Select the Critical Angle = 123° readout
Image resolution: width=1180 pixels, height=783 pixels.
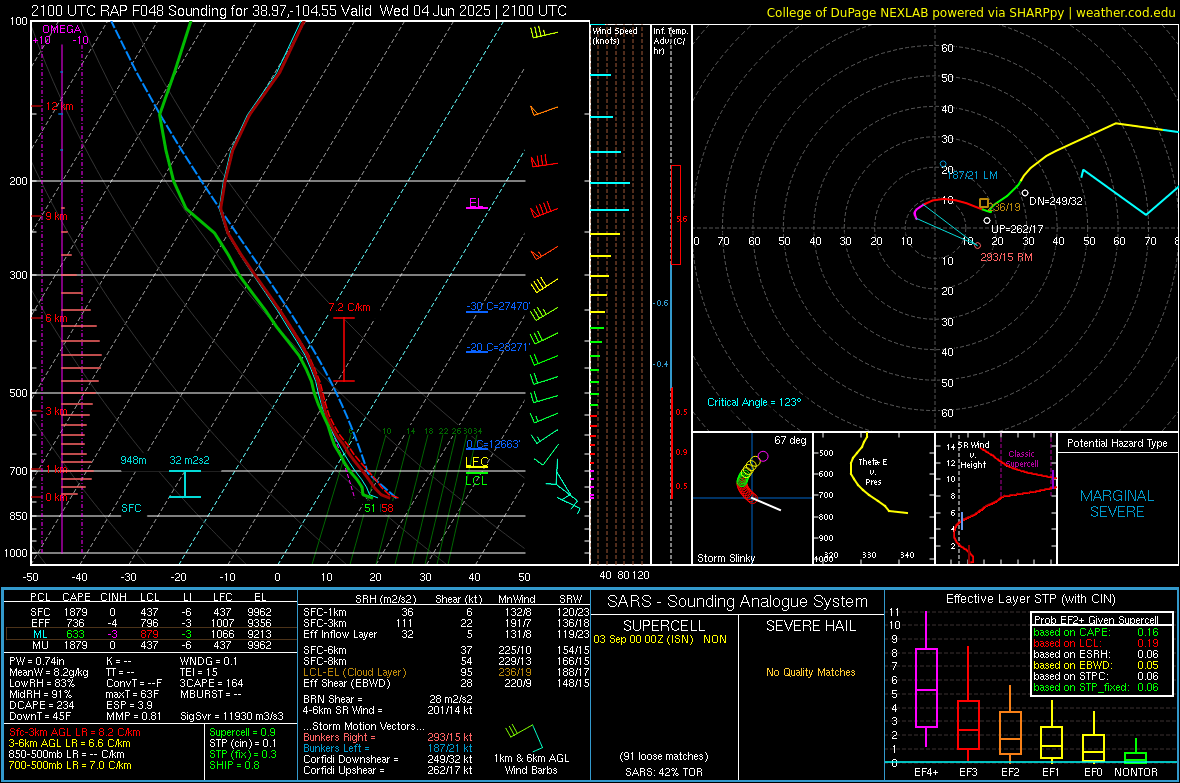pyautogui.click(x=754, y=402)
